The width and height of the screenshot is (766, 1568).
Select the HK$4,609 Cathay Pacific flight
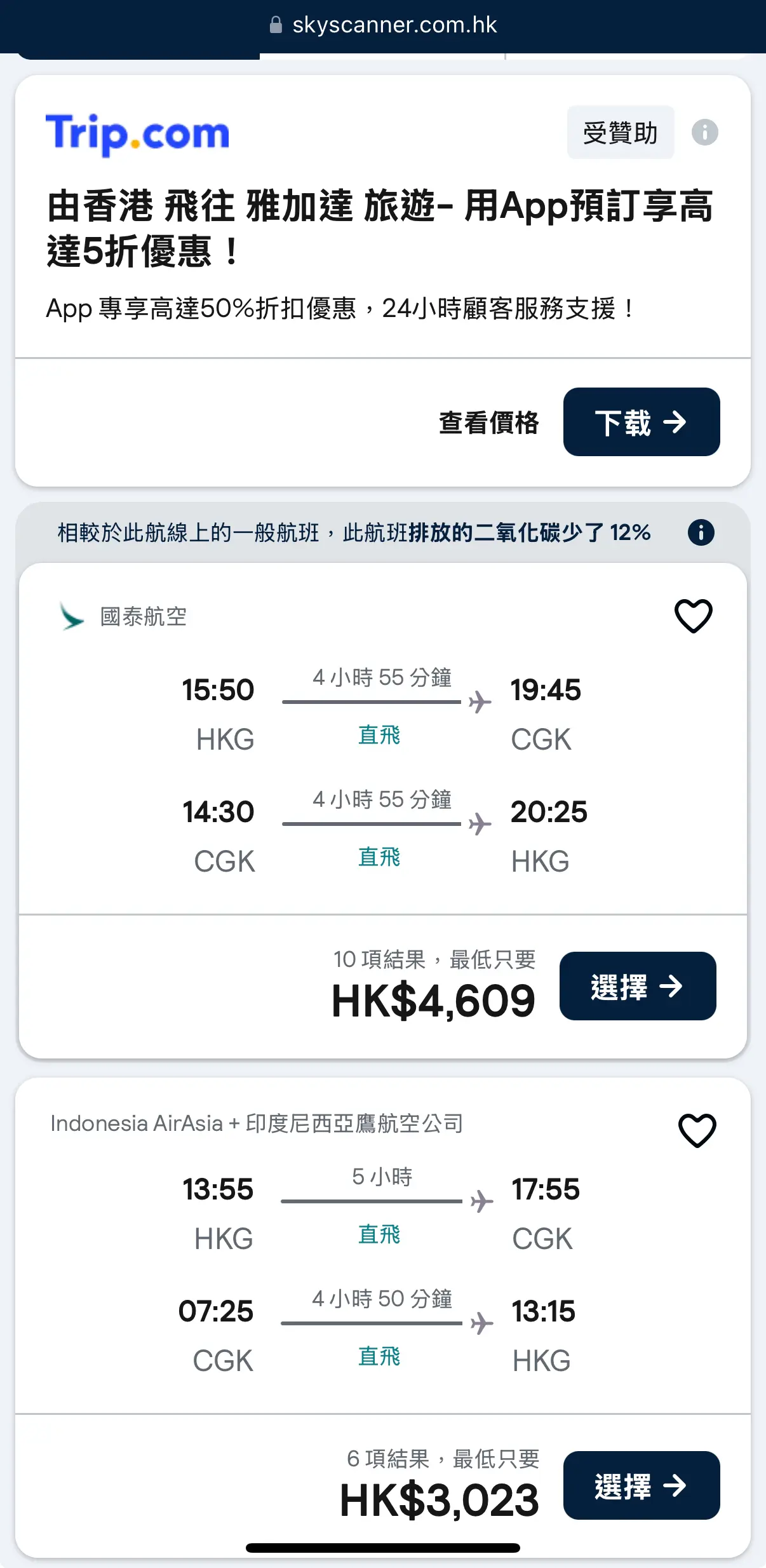[x=638, y=986]
